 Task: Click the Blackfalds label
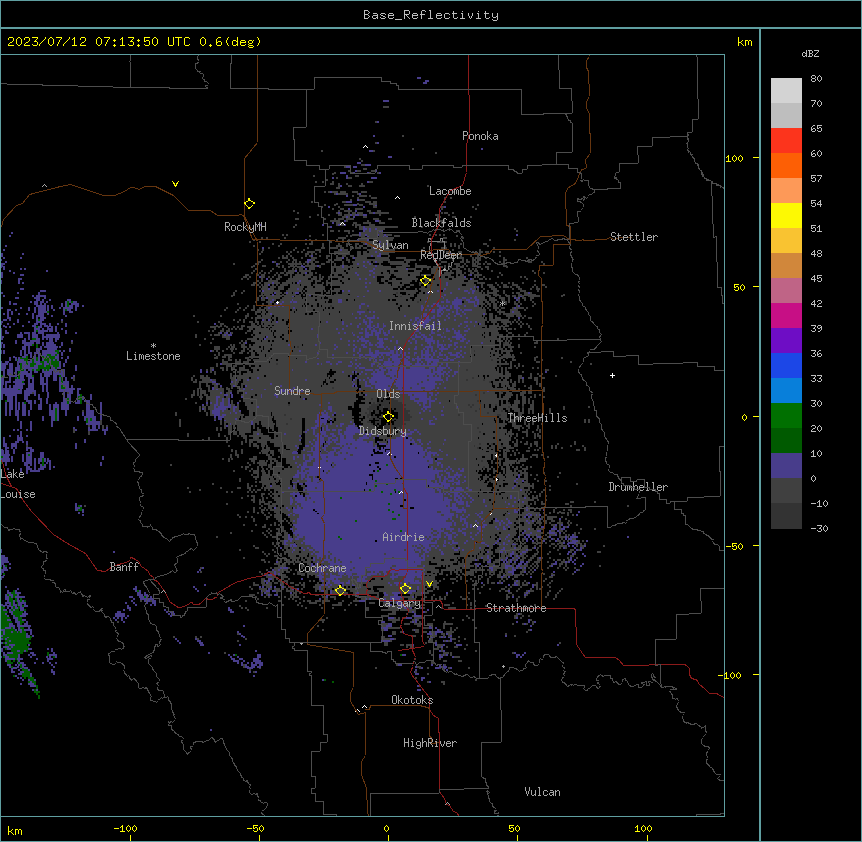tap(441, 223)
